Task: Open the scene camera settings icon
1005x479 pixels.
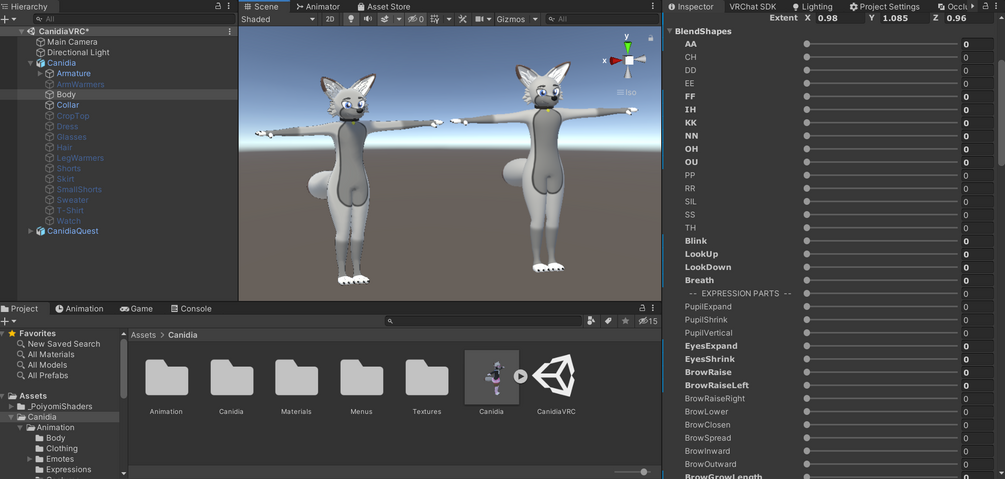Action: pos(479,19)
